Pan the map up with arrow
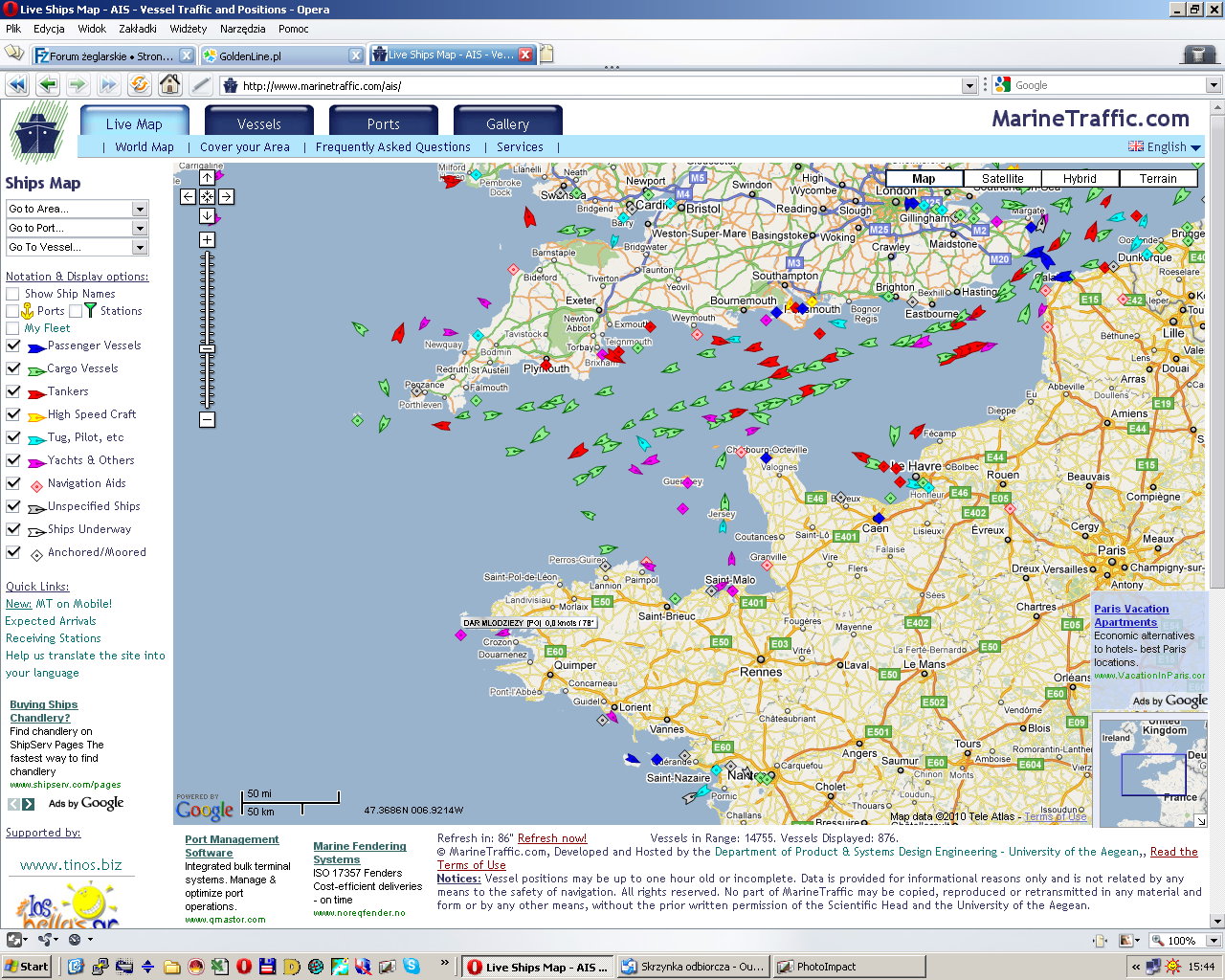The width and height of the screenshot is (1225, 980). [207, 178]
